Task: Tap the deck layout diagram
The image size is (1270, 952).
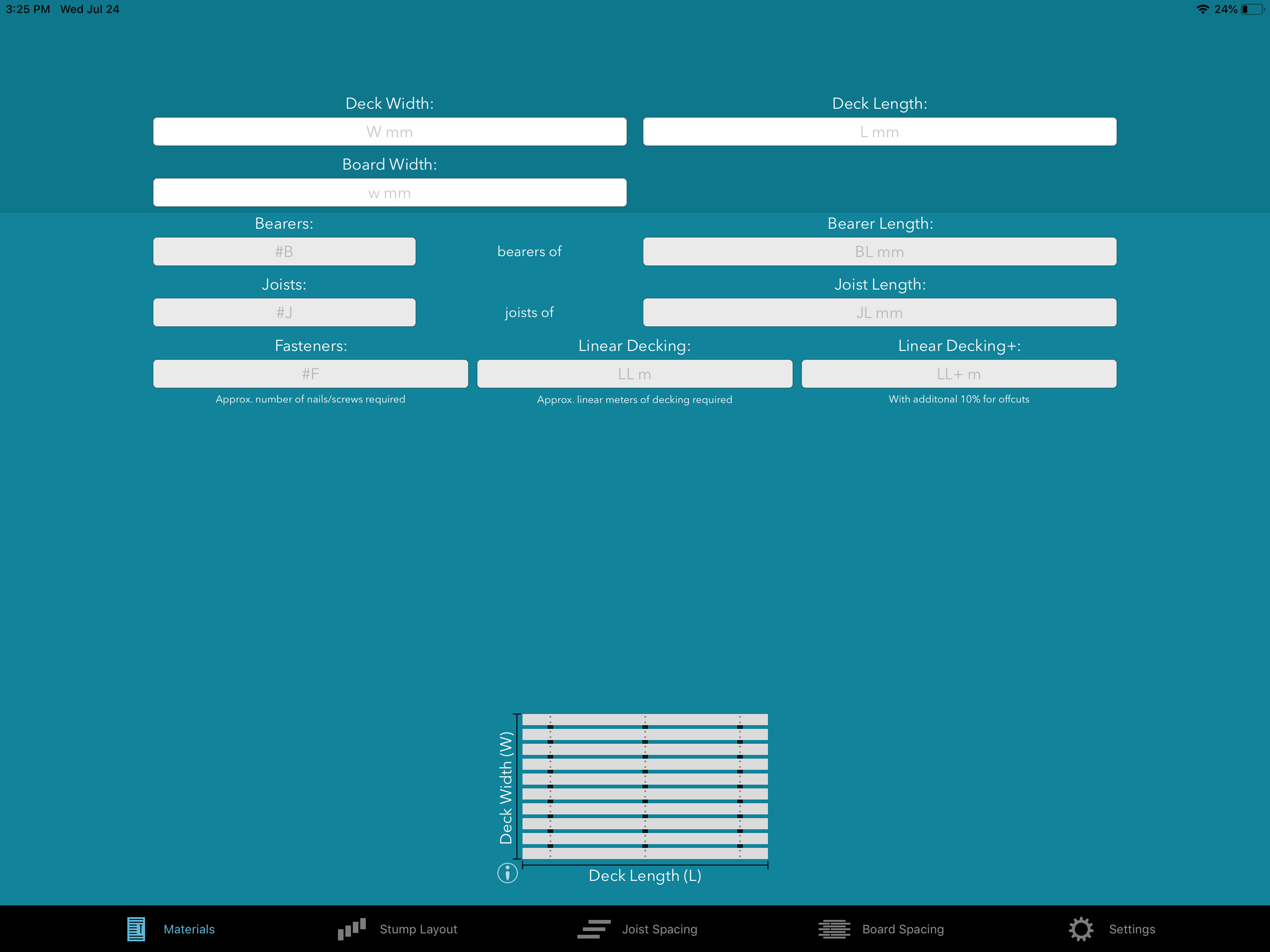Action: click(645, 787)
